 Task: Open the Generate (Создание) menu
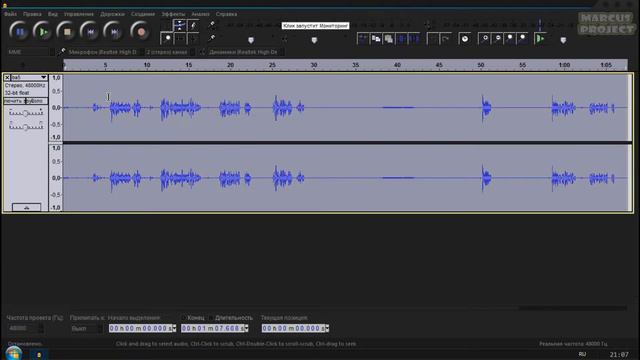(143, 14)
